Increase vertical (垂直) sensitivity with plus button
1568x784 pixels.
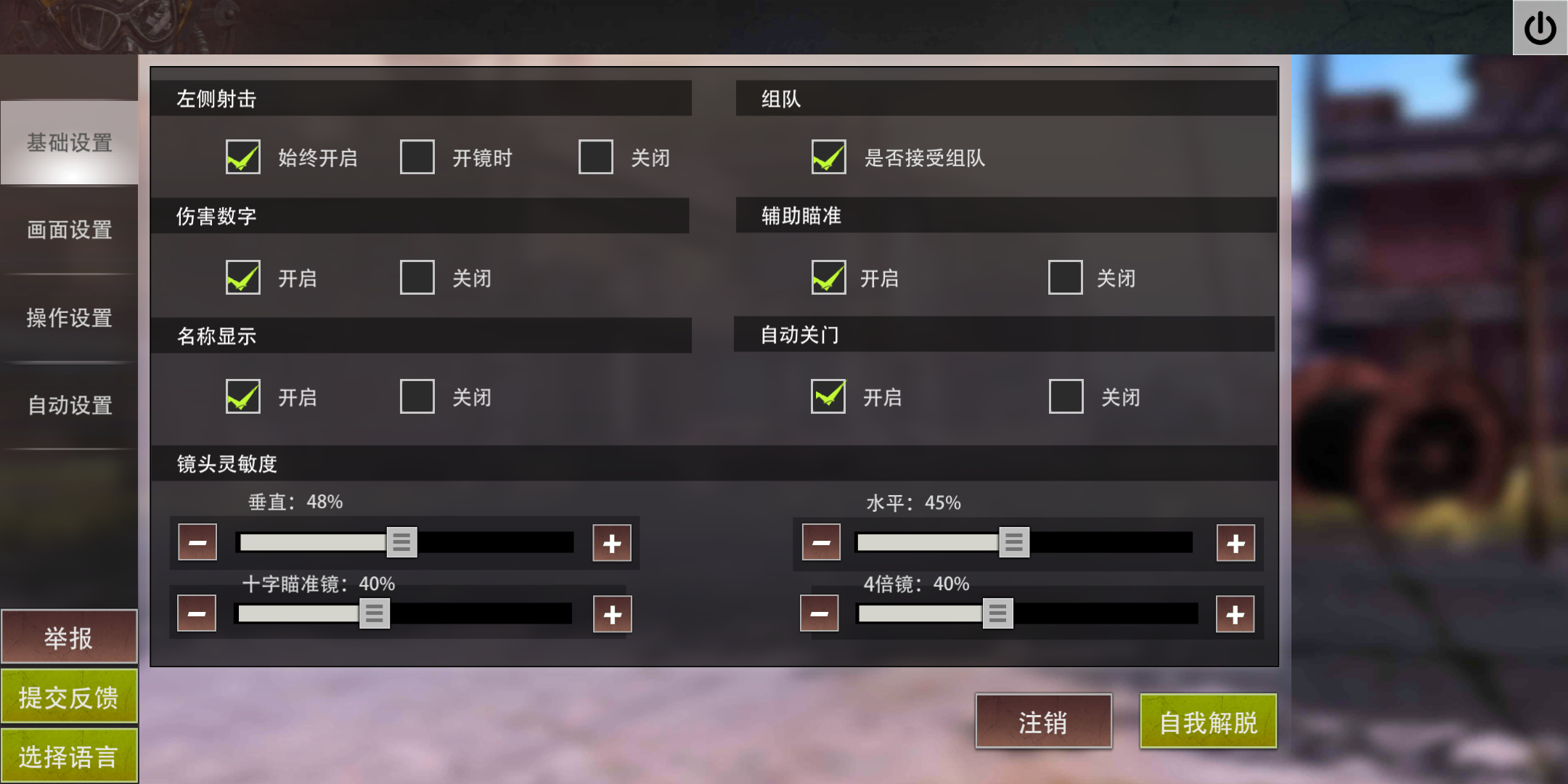point(612,543)
